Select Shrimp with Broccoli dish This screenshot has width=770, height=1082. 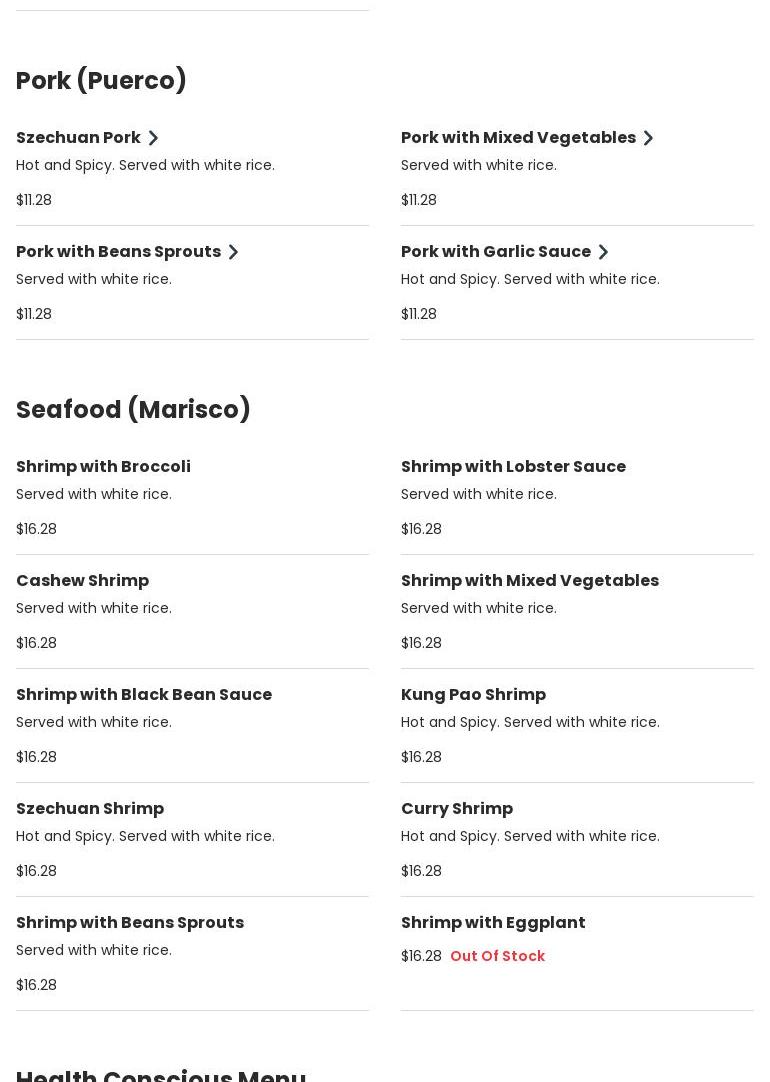point(103,467)
